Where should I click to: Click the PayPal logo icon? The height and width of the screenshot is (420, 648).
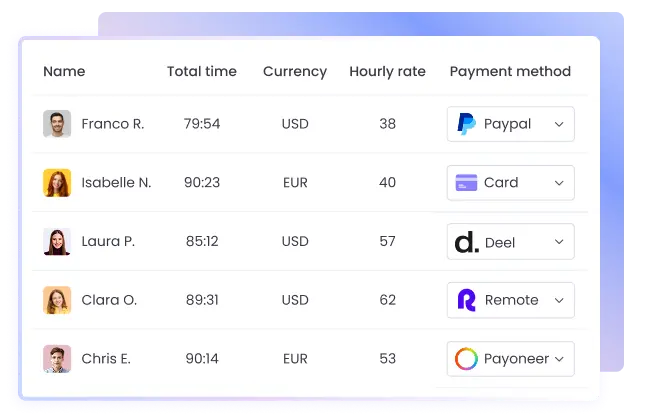(466, 124)
